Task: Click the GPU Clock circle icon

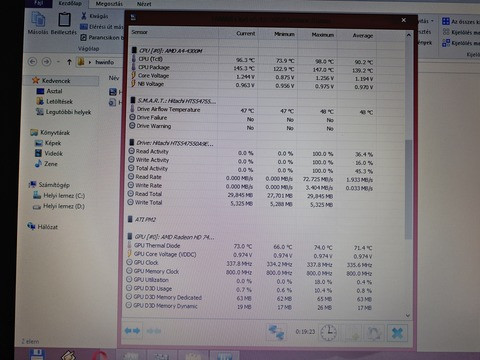Action: click(130, 262)
